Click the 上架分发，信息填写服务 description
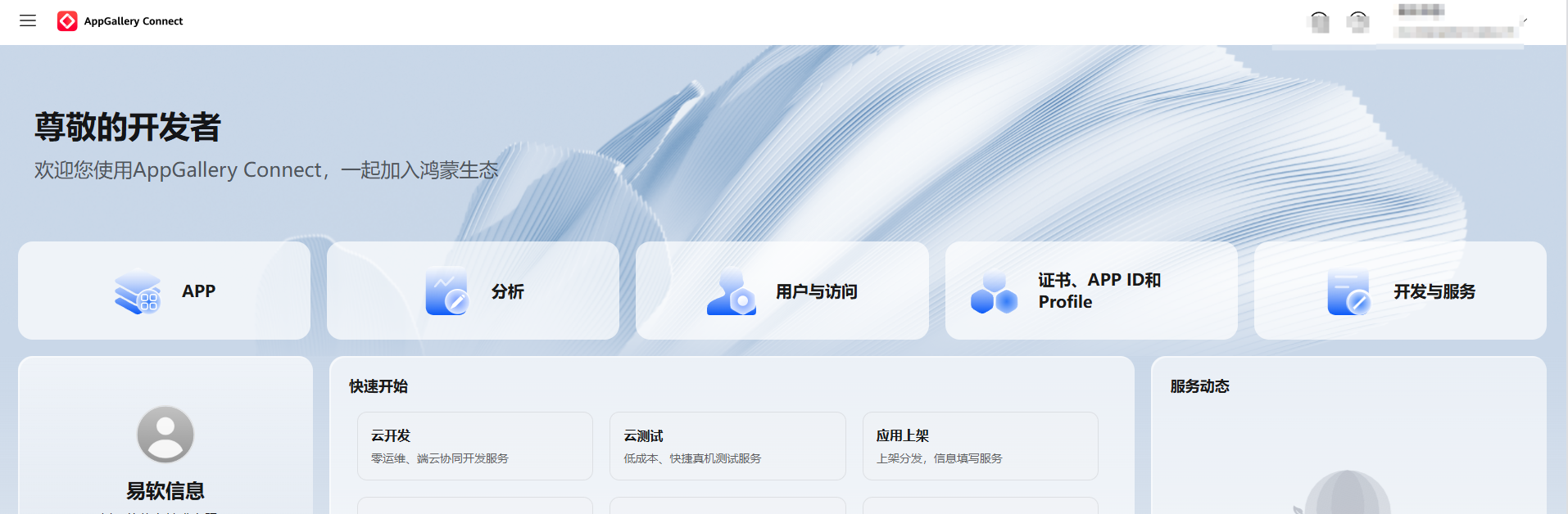Screen dimensions: 1568x514 tap(940, 458)
